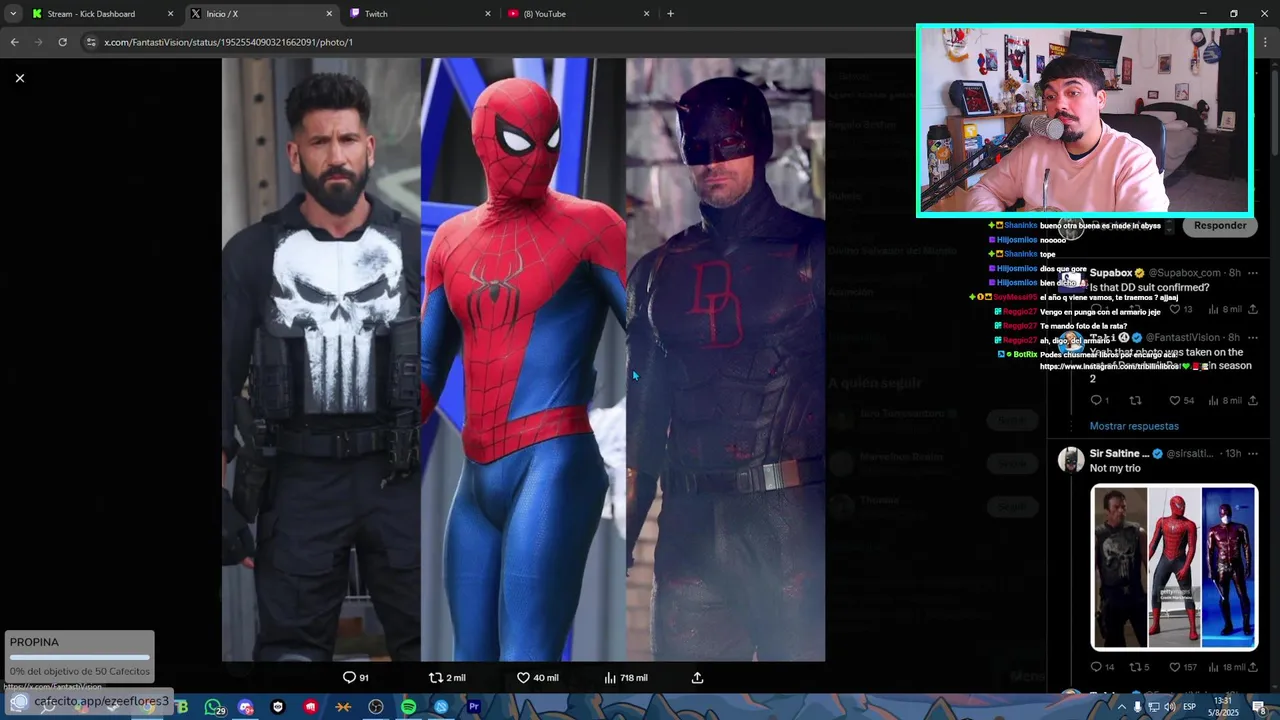Open the Not my trio image thumbnail

[x=1174, y=567]
